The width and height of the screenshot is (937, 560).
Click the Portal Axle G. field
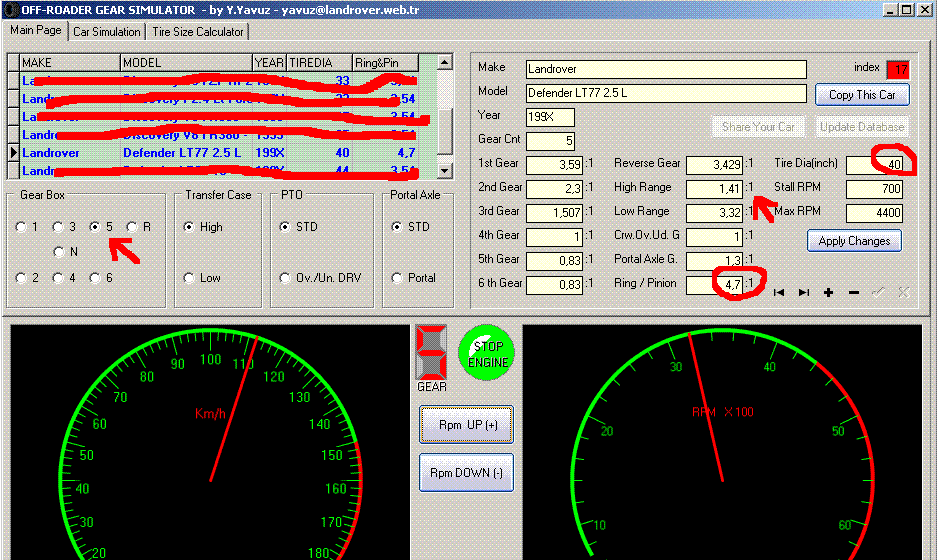pos(714,261)
